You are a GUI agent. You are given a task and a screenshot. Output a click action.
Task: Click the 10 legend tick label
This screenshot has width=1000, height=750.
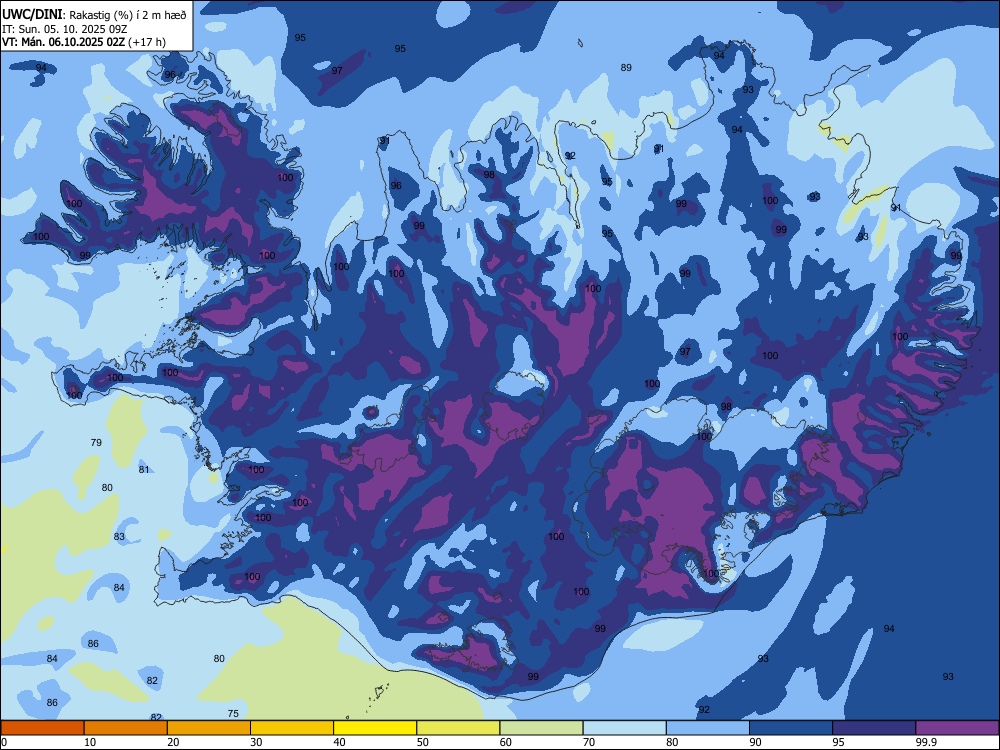90,742
